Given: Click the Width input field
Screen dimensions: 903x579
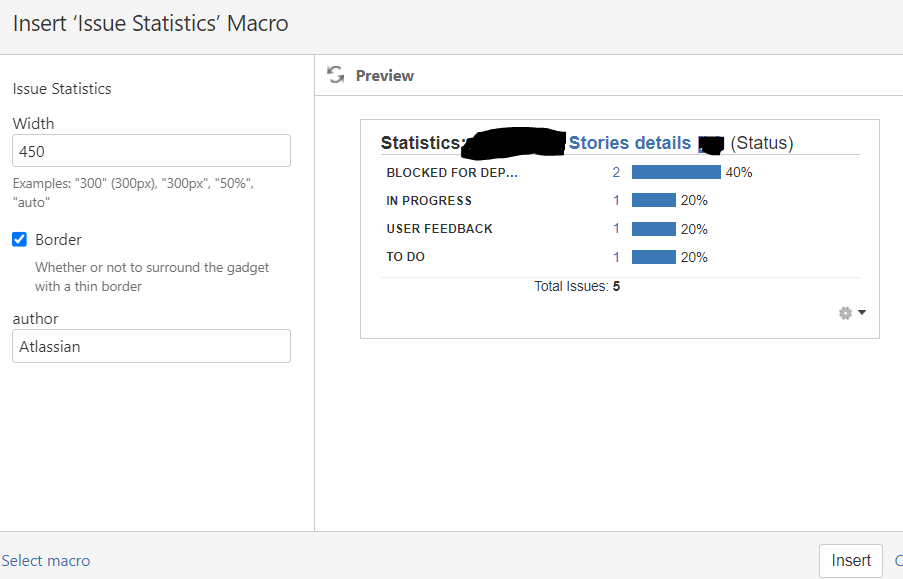Looking at the screenshot, I should [151, 151].
